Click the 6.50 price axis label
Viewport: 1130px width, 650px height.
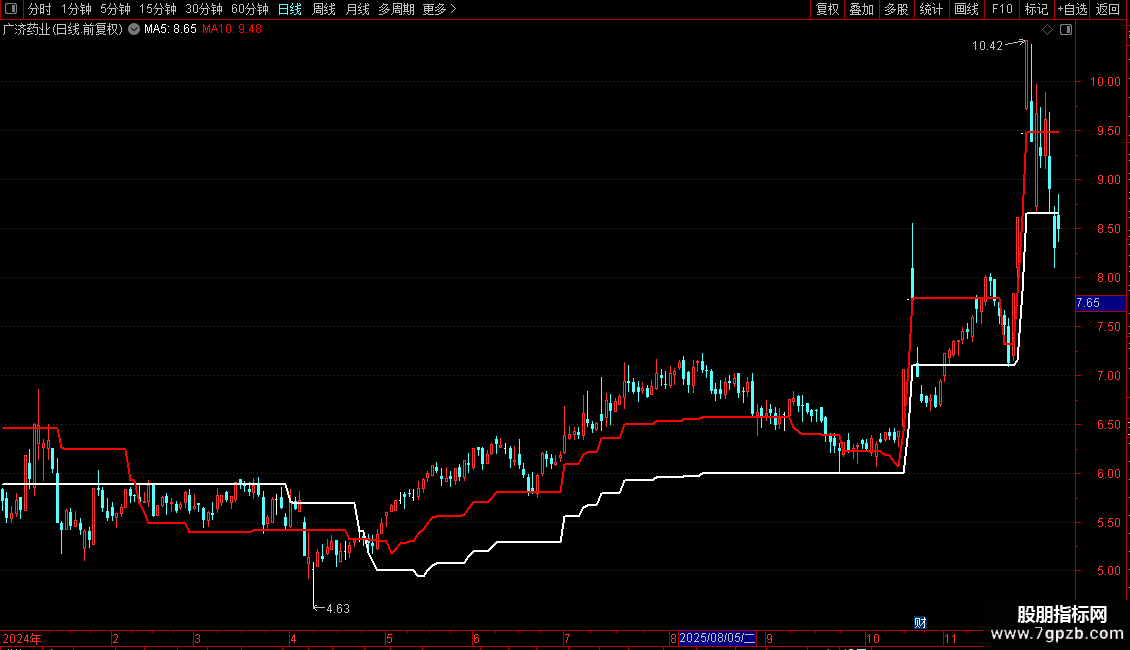click(1108, 425)
